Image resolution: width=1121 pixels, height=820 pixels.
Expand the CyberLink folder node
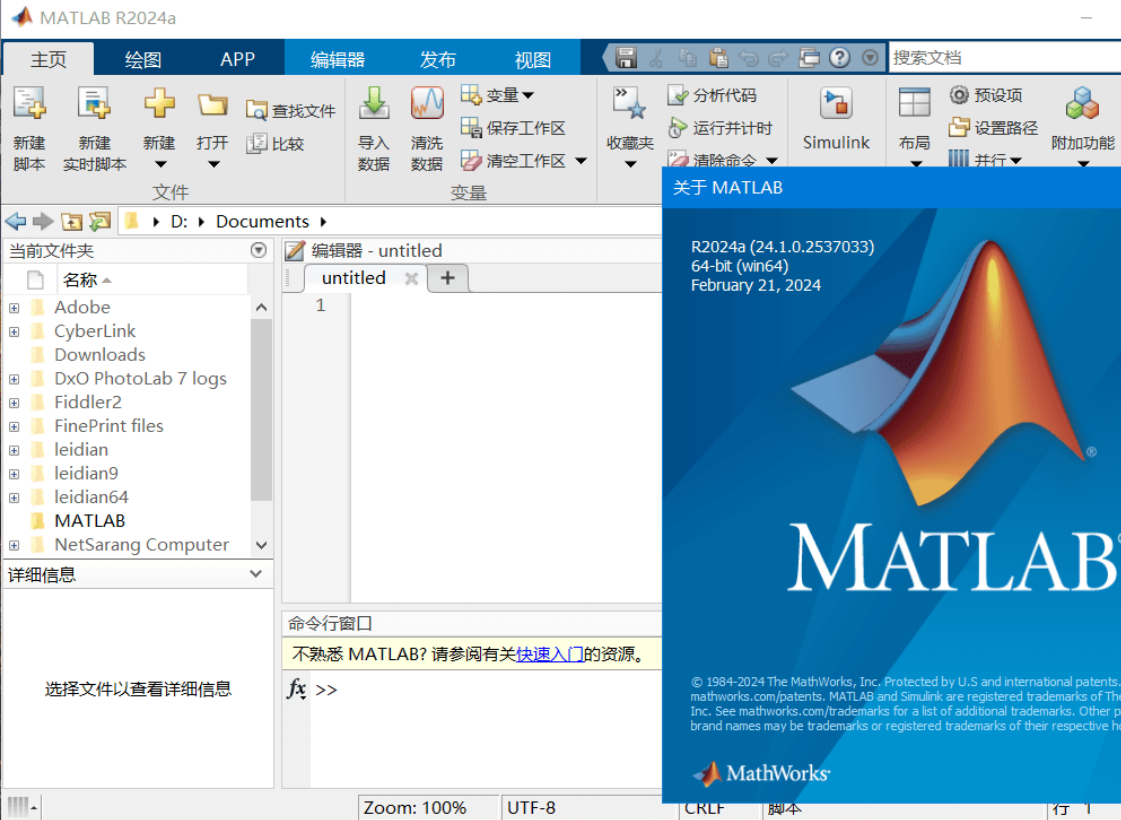coord(14,332)
